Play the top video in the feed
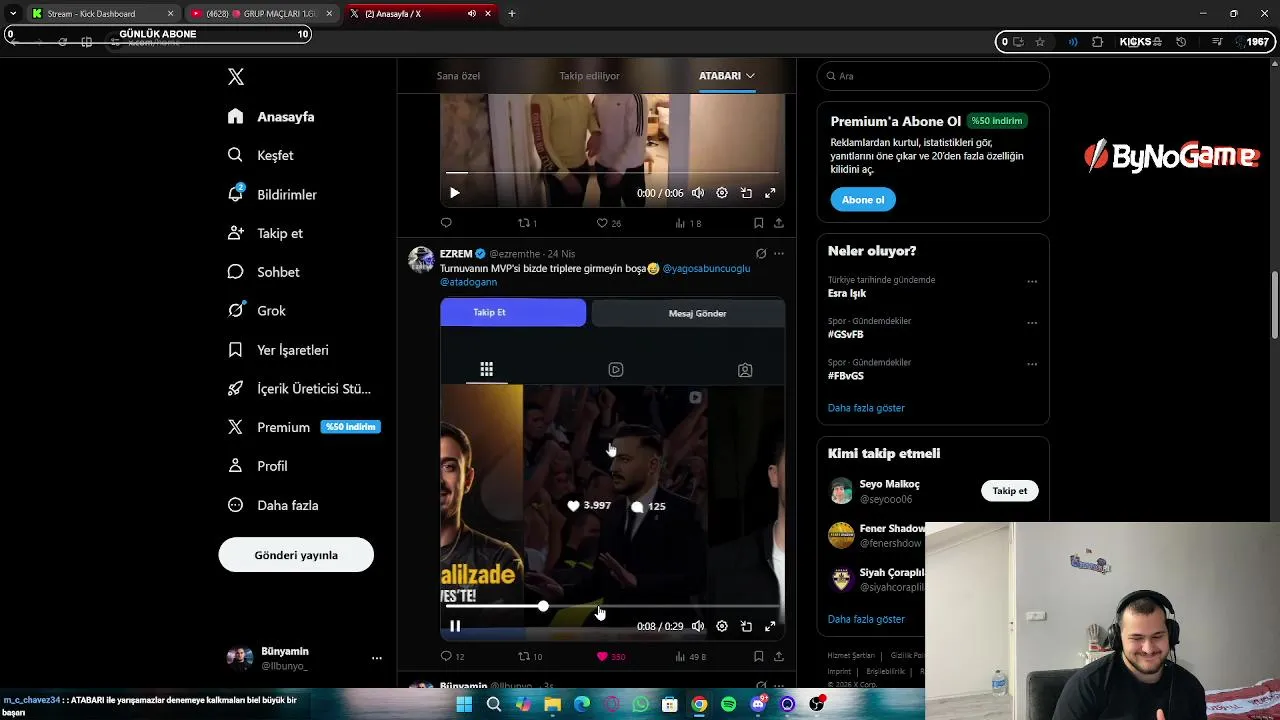The image size is (1280, 720). click(x=454, y=193)
